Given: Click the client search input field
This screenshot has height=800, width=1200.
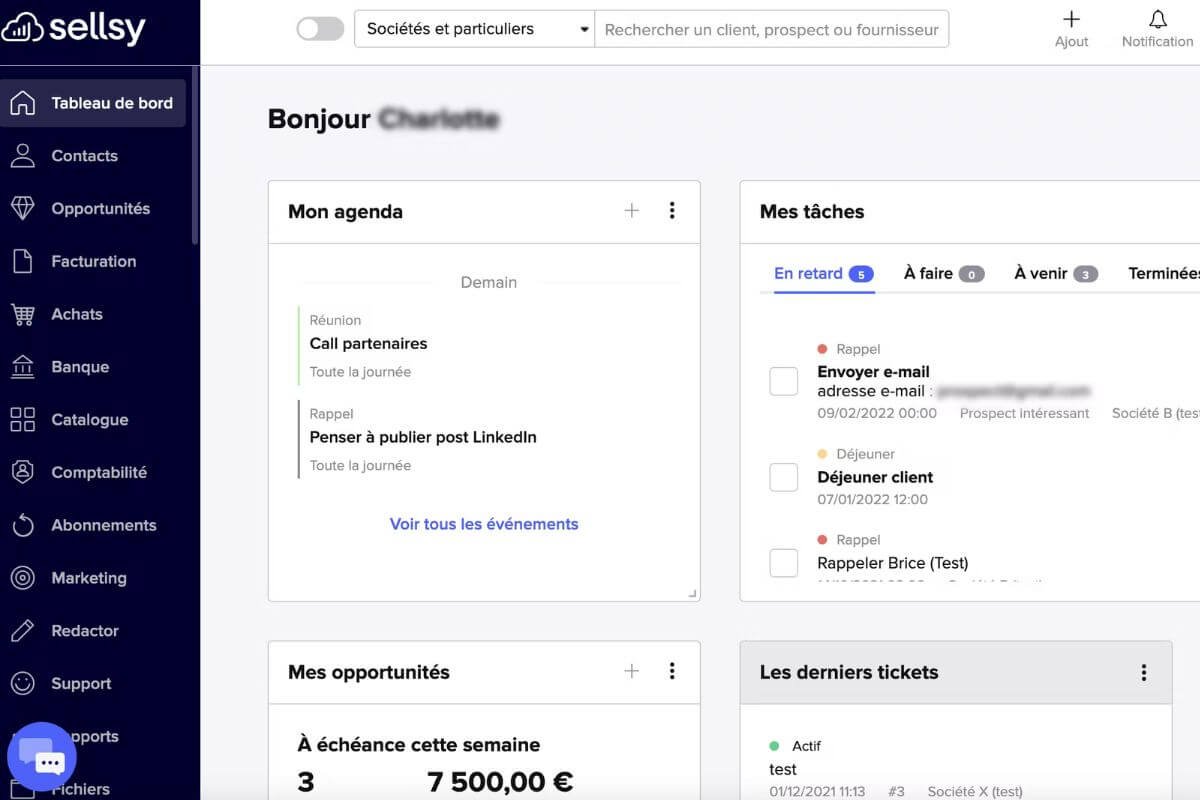Looking at the screenshot, I should click(x=770, y=29).
